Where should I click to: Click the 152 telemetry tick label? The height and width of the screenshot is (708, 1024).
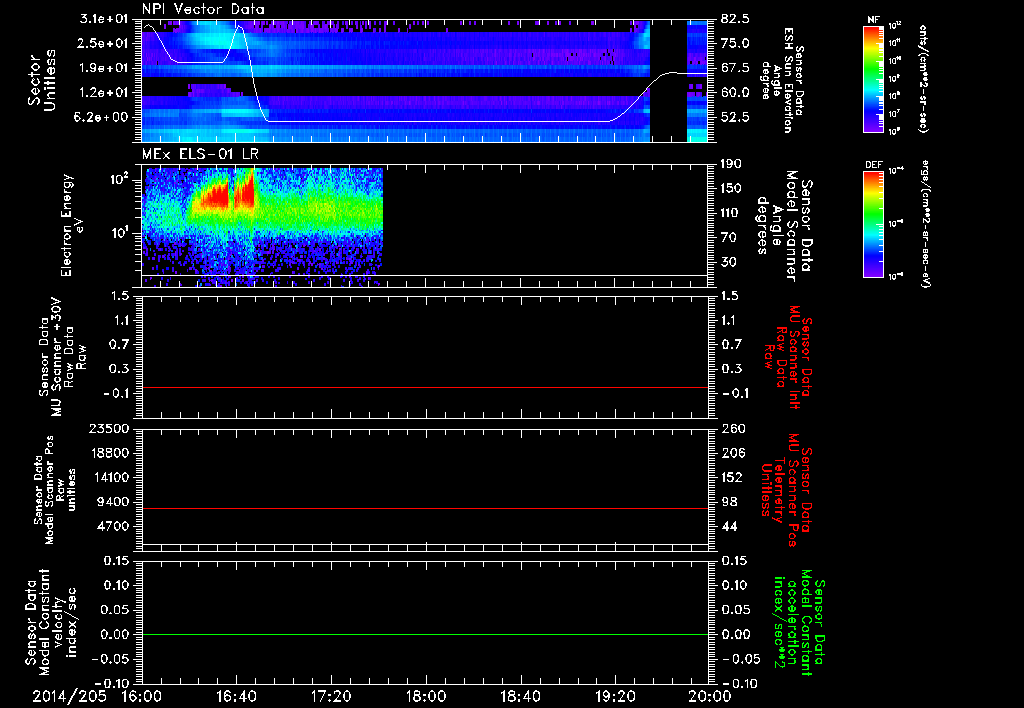click(x=731, y=477)
